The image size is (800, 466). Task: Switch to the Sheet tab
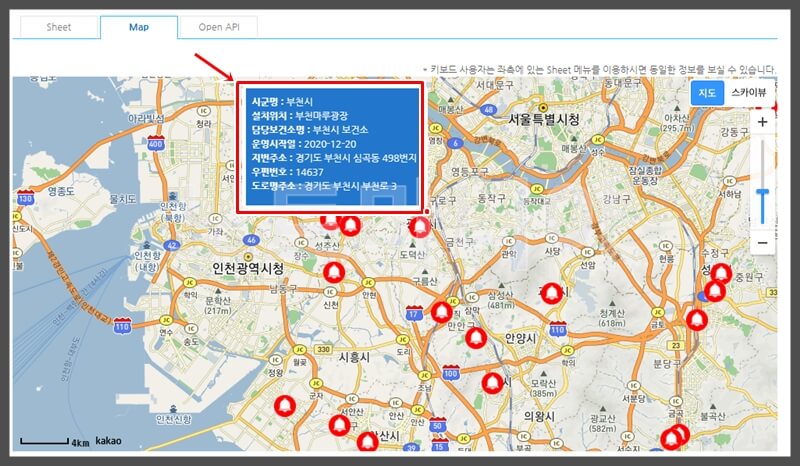(x=59, y=27)
